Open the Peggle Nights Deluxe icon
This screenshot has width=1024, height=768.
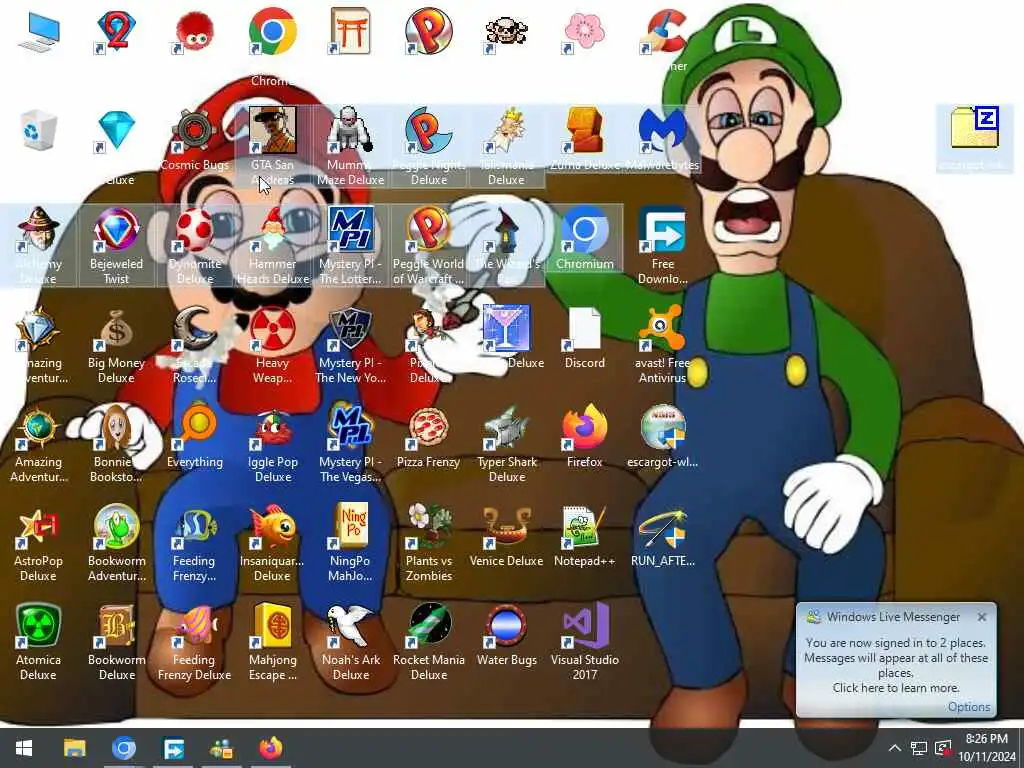tap(428, 131)
